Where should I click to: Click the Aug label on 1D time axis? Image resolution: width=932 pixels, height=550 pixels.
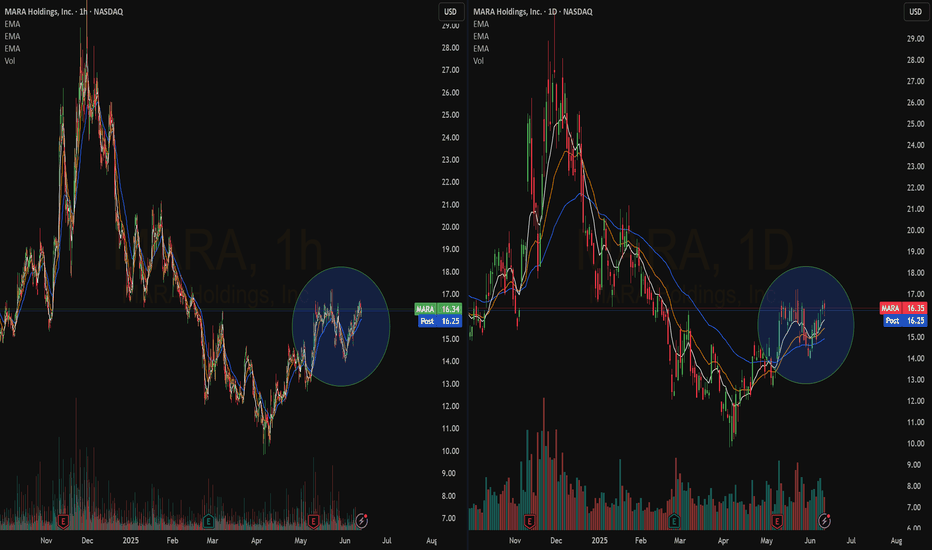pyautogui.click(x=896, y=540)
